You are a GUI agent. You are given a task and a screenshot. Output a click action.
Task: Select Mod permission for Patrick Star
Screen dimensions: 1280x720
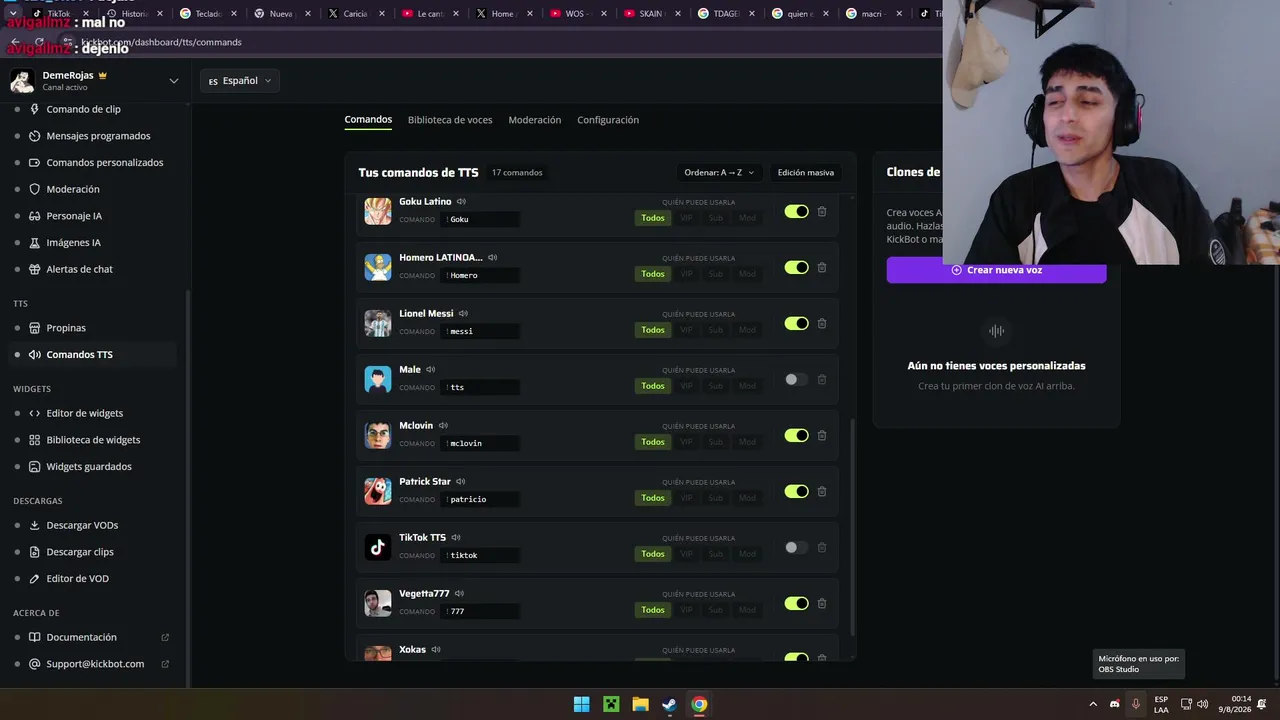[x=747, y=498]
